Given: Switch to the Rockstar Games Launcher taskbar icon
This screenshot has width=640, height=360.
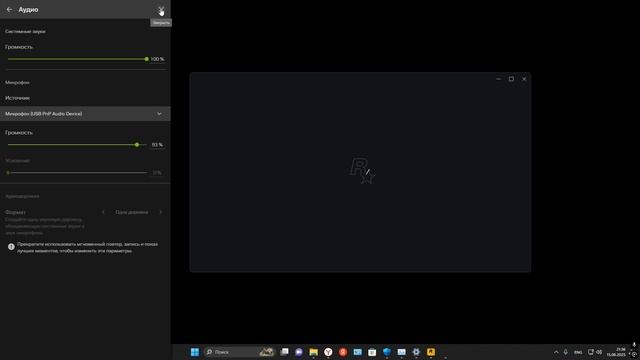Looking at the screenshot, I should pyautogui.click(x=431, y=352).
